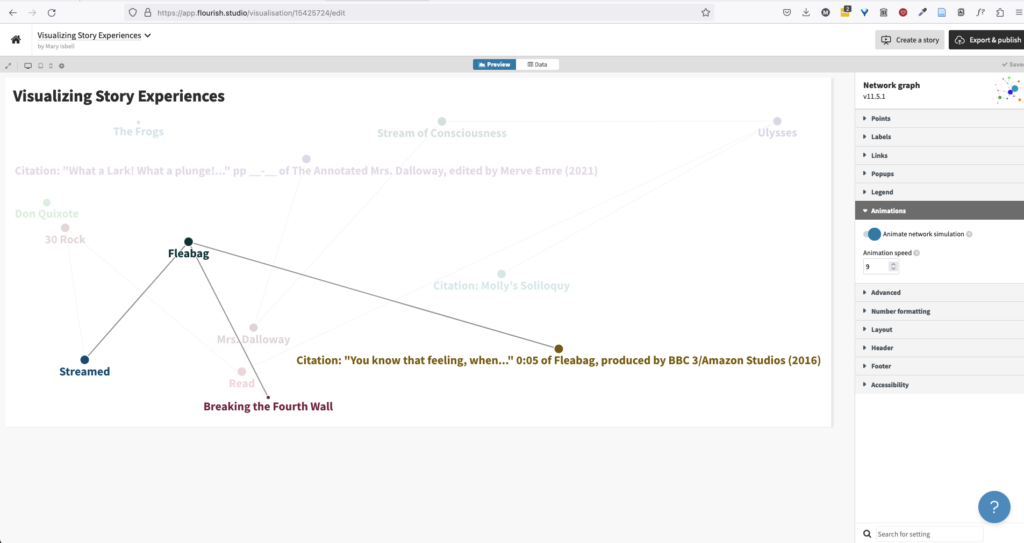Open help with the blue question mark

point(994,507)
